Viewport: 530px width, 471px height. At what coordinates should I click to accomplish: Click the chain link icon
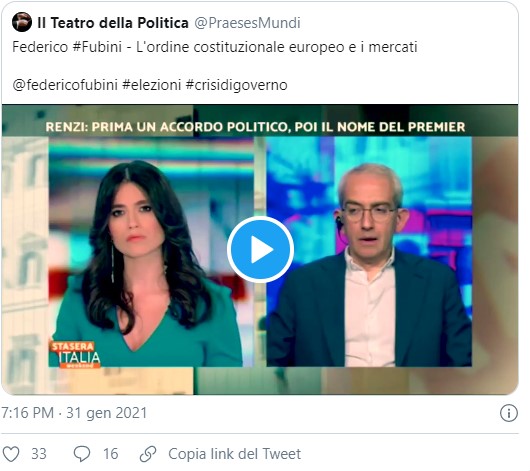click(148, 454)
